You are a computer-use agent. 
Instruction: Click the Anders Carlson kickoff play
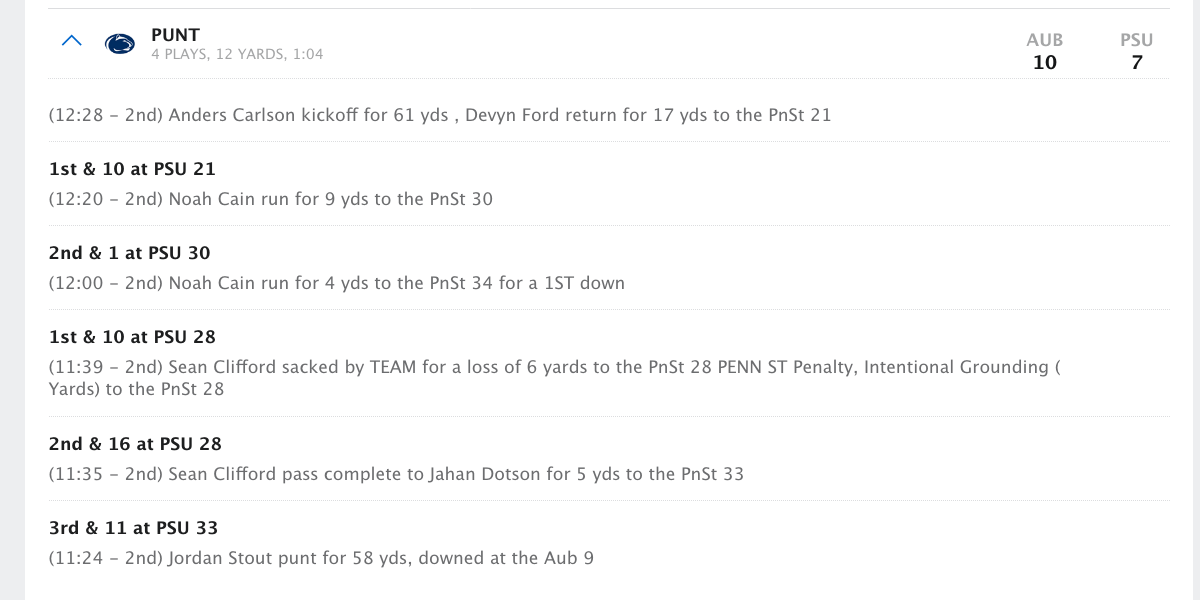coord(440,115)
